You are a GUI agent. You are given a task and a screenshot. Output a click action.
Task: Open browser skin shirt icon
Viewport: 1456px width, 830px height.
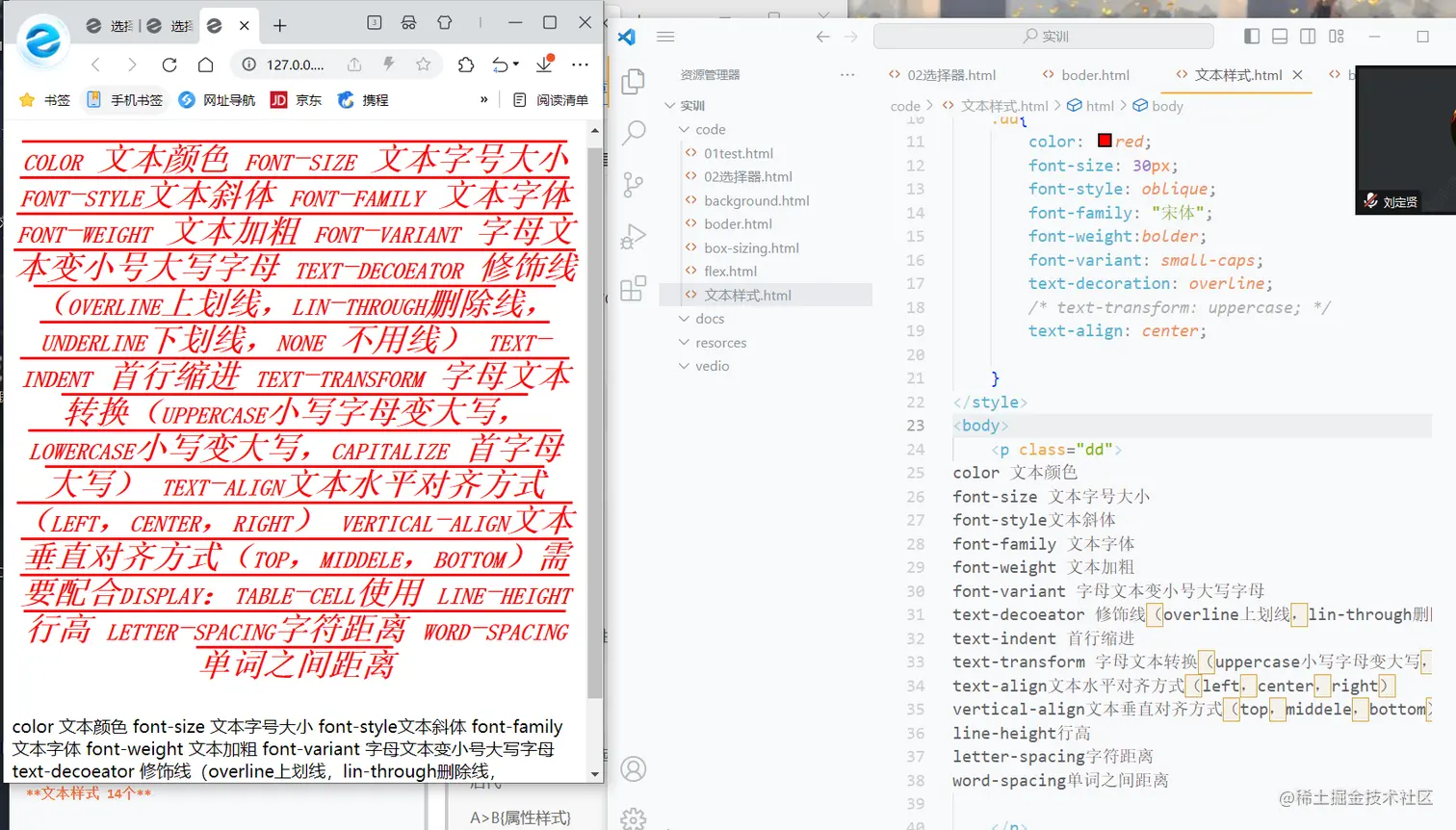(x=445, y=22)
